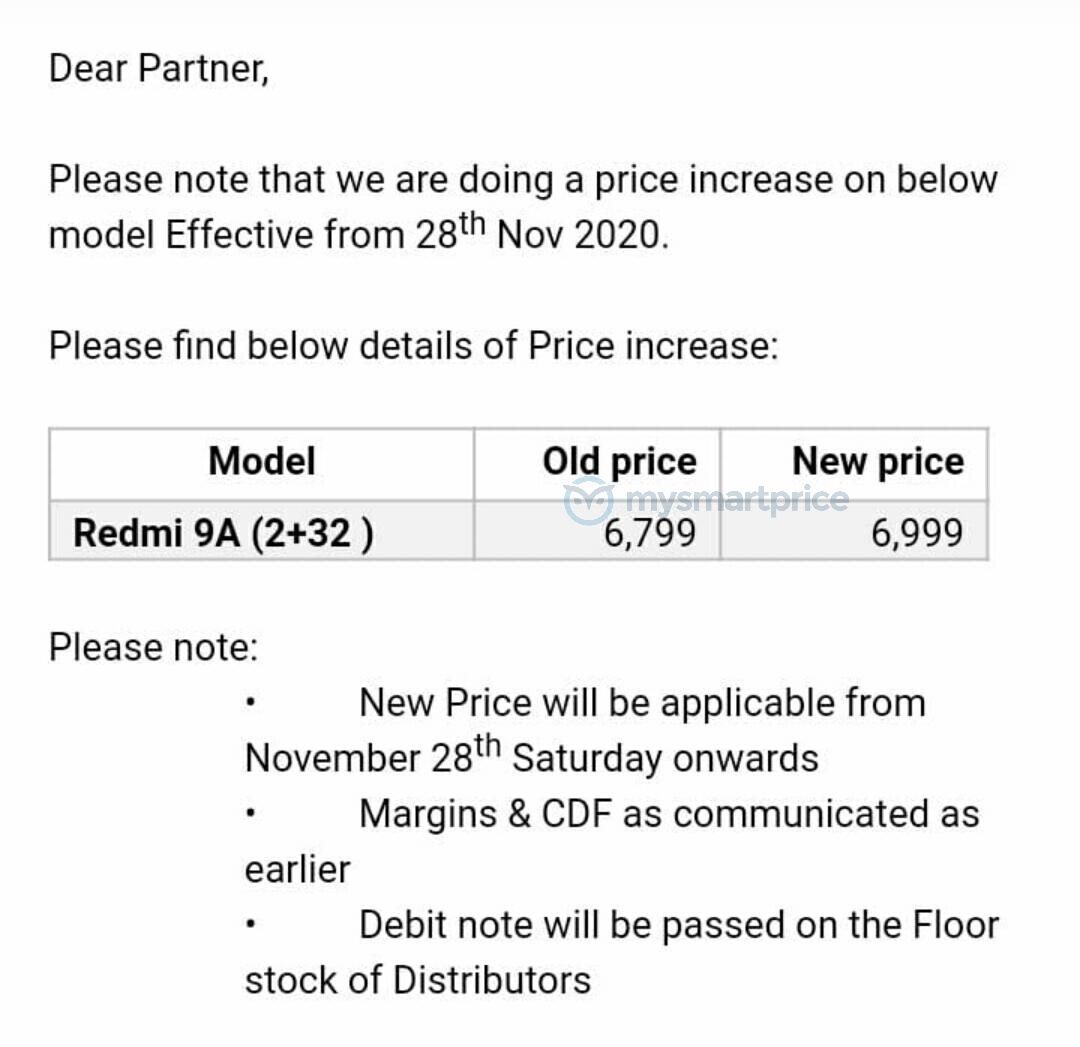Click the Dear Partner greeting
This screenshot has height=1047, width=1080.
(158, 69)
